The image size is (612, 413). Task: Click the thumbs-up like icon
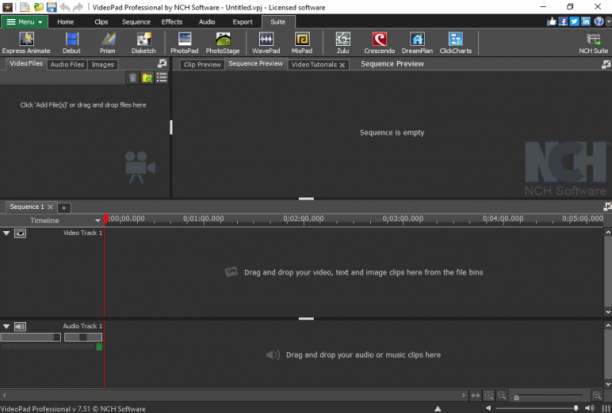click(551, 21)
